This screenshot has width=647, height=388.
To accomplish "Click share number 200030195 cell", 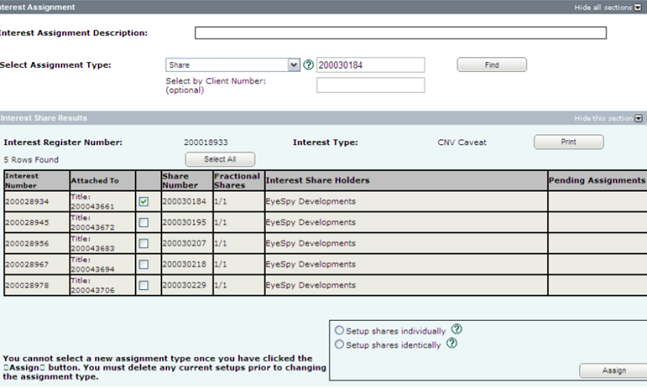I will tap(187, 222).
